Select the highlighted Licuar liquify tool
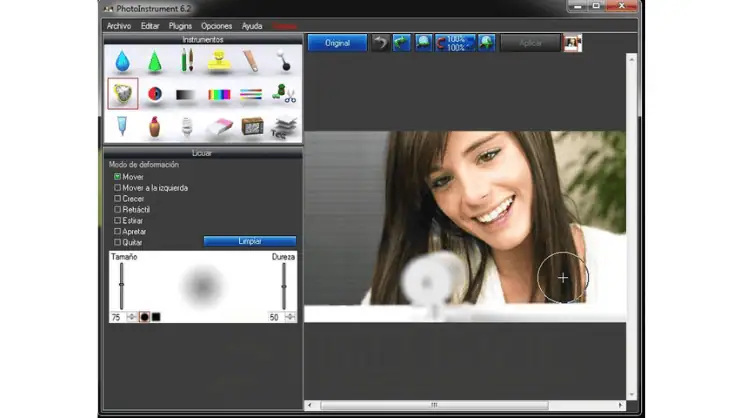The height and width of the screenshot is (418, 743). pos(123,93)
